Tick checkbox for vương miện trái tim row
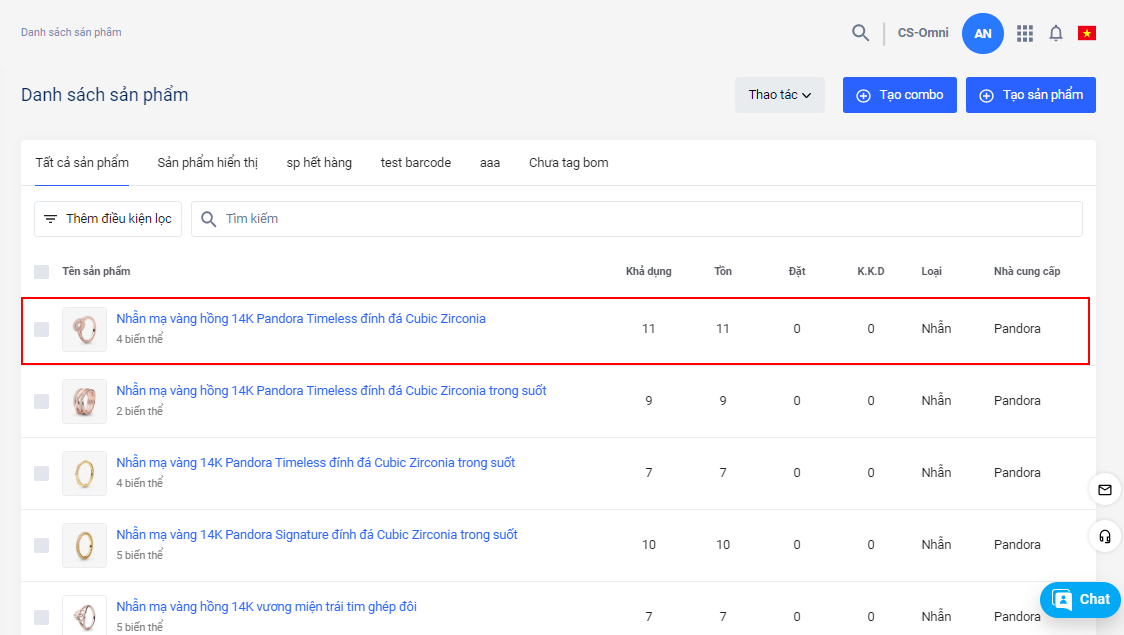The height and width of the screenshot is (635, 1124). (x=42, y=616)
